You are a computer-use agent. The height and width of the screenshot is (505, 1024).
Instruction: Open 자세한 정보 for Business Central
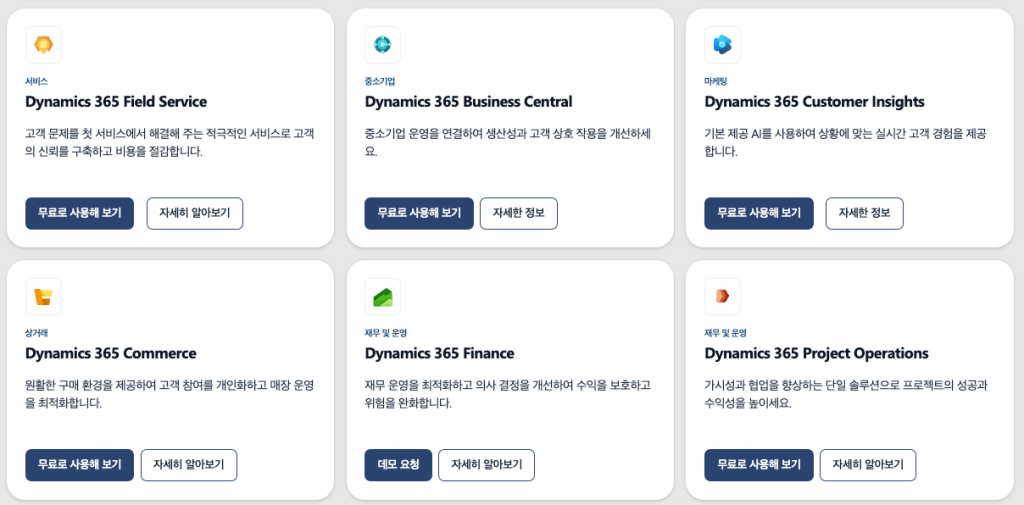(519, 214)
